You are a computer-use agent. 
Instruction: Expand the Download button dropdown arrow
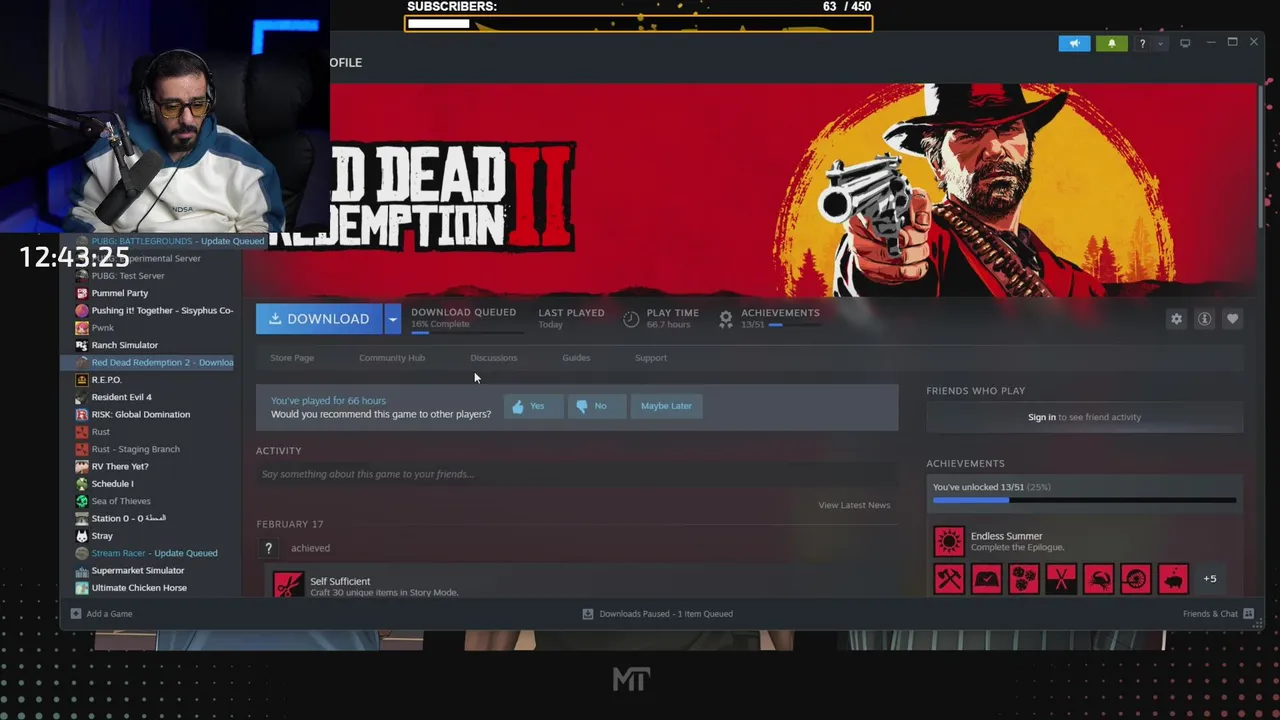[x=392, y=319]
